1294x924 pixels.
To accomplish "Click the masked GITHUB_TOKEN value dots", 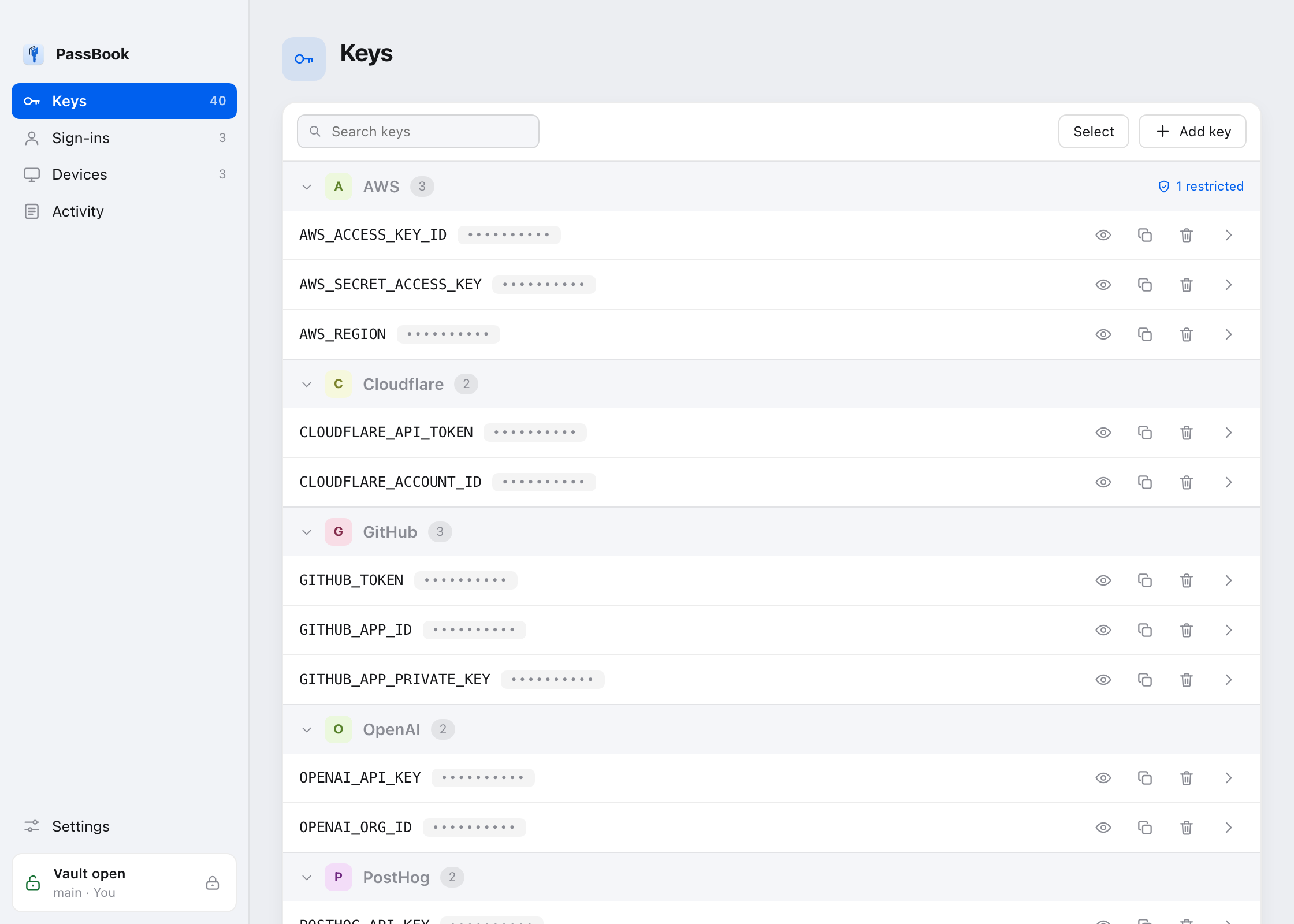I will coord(466,580).
